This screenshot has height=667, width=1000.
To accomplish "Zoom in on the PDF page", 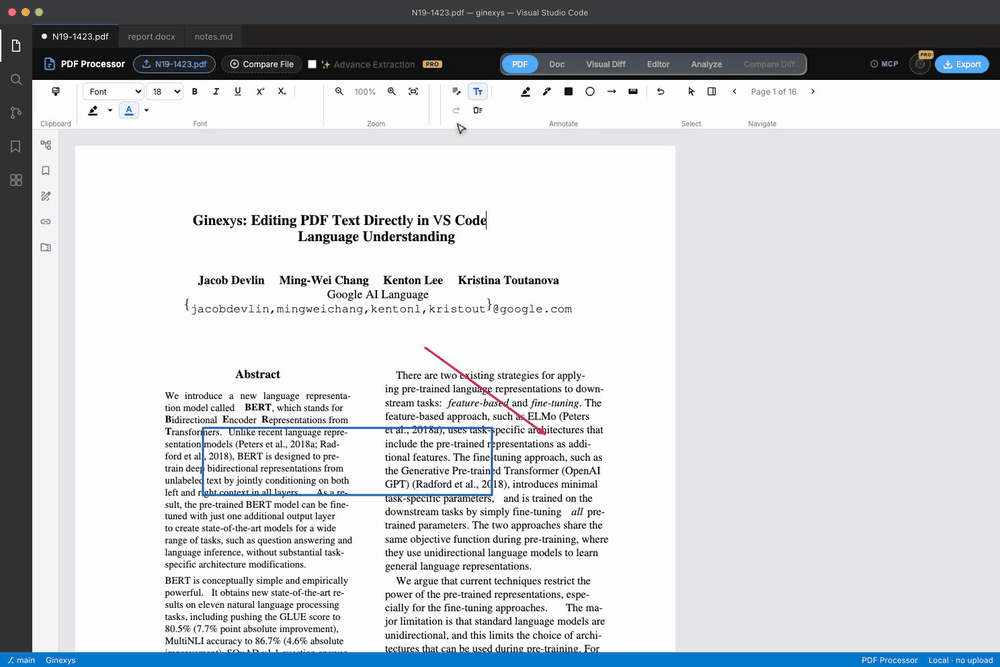I will [x=392, y=91].
